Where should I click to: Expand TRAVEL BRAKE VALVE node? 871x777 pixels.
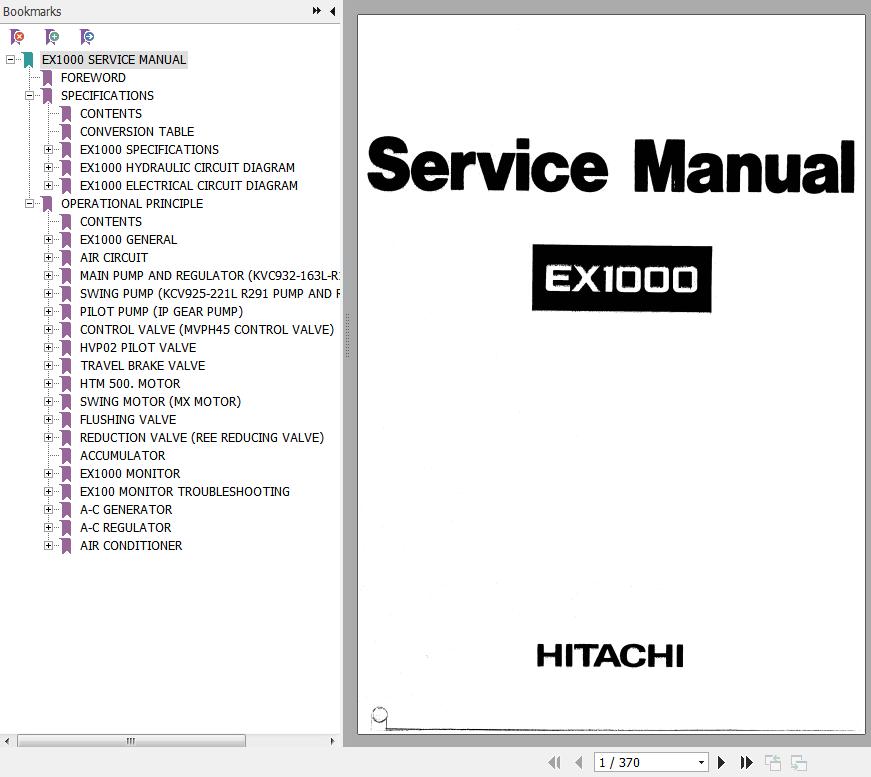48,365
